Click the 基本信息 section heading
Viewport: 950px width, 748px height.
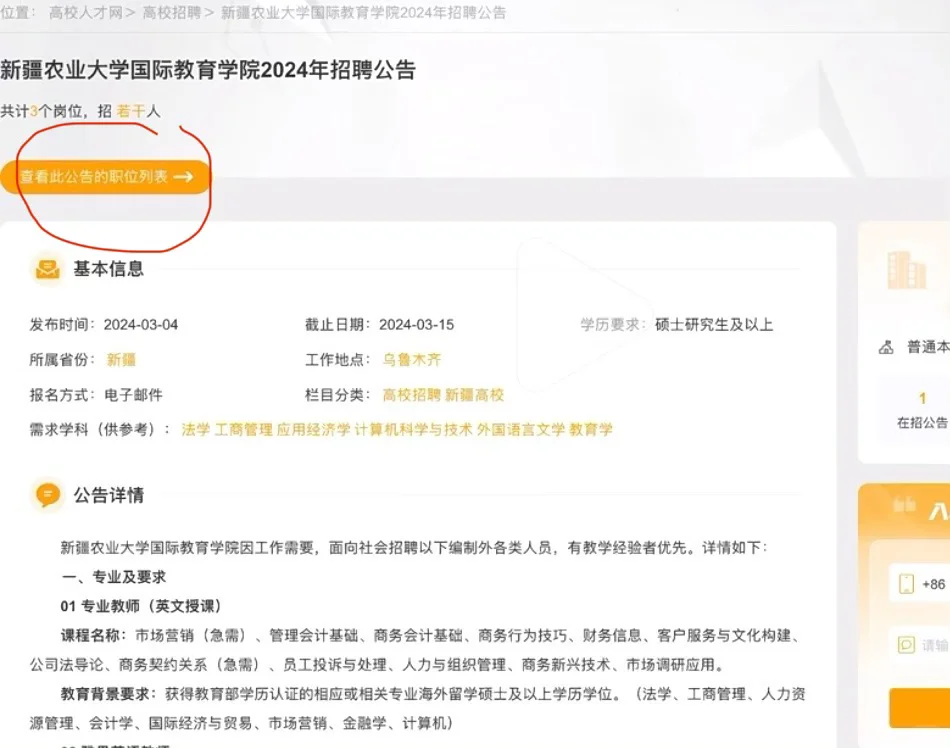[108, 268]
